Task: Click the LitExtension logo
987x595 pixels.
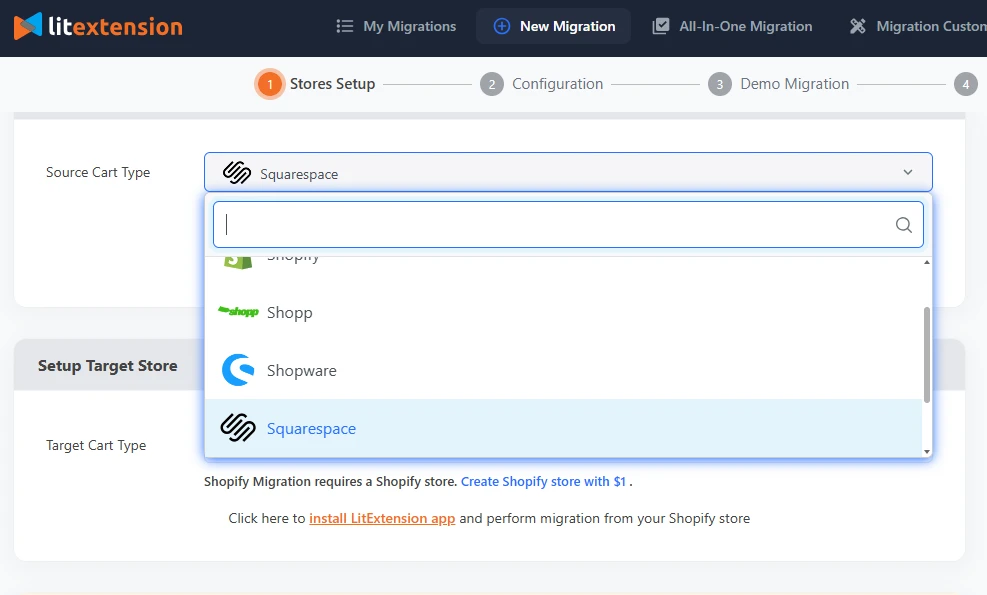Action: pos(98,26)
